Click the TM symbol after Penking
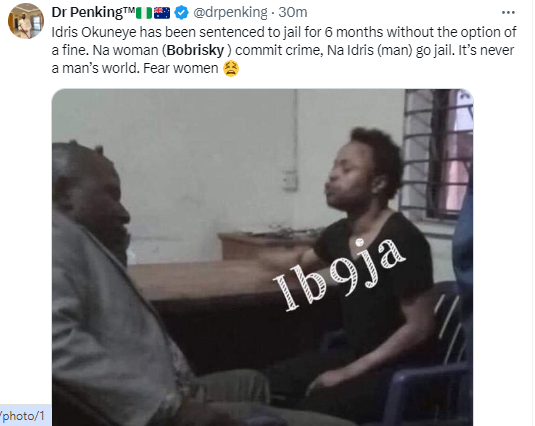Viewport: 535px width, 426px height. pyautogui.click(x=129, y=10)
